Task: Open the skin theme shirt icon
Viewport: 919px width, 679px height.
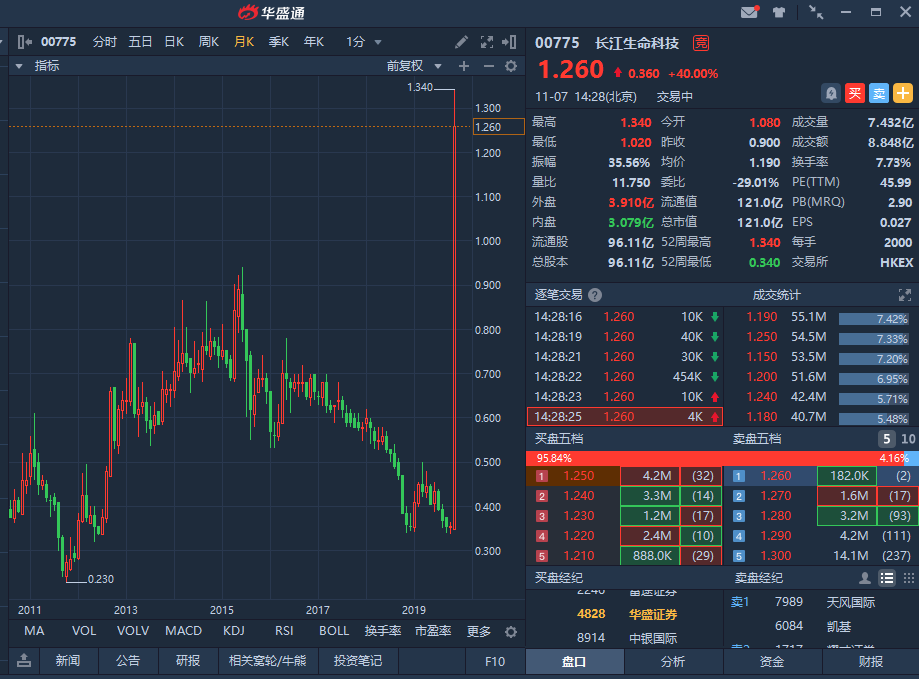Action: pos(779,12)
